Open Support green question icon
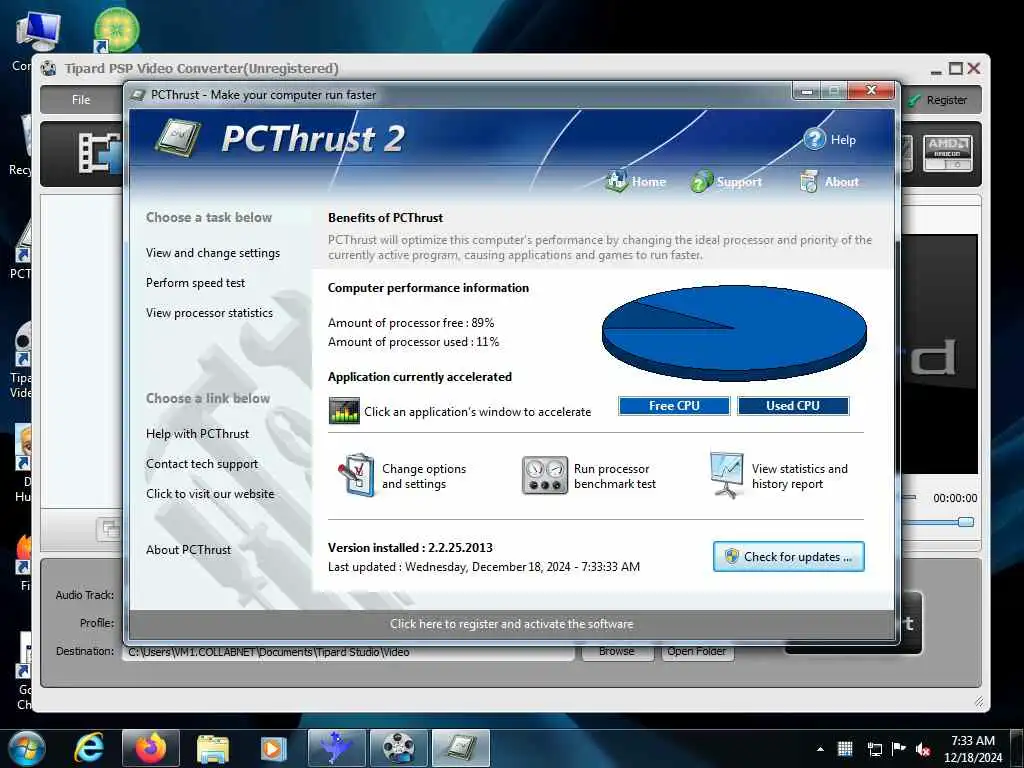1024x768 pixels. click(701, 182)
